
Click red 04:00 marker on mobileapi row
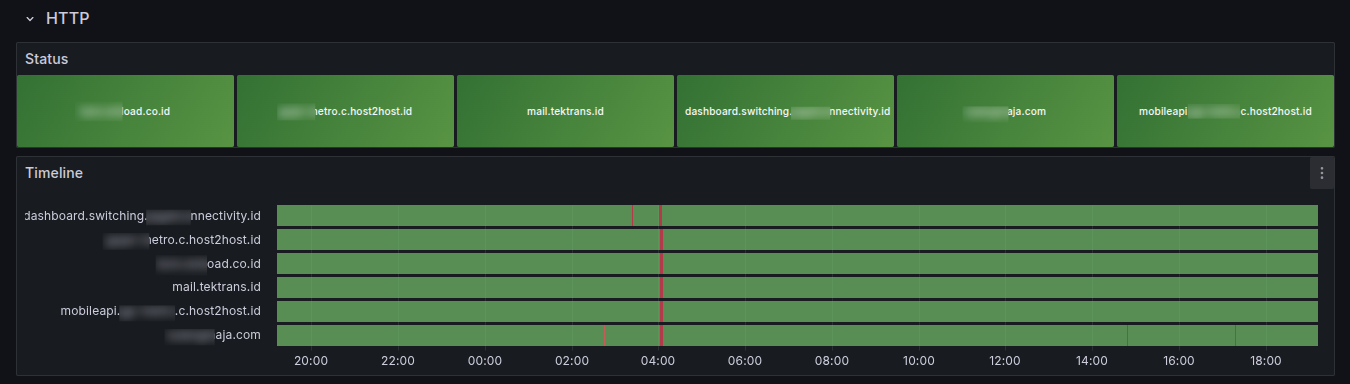tap(661, 311)
